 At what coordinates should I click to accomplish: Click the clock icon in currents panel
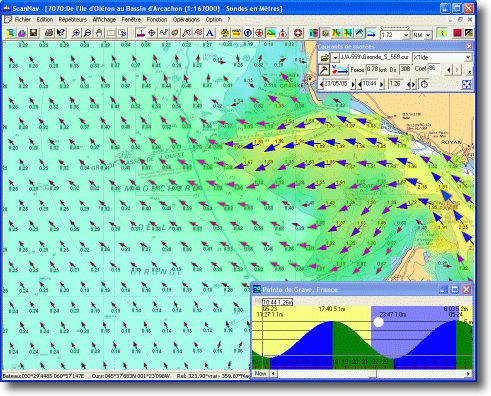[424, 84]
